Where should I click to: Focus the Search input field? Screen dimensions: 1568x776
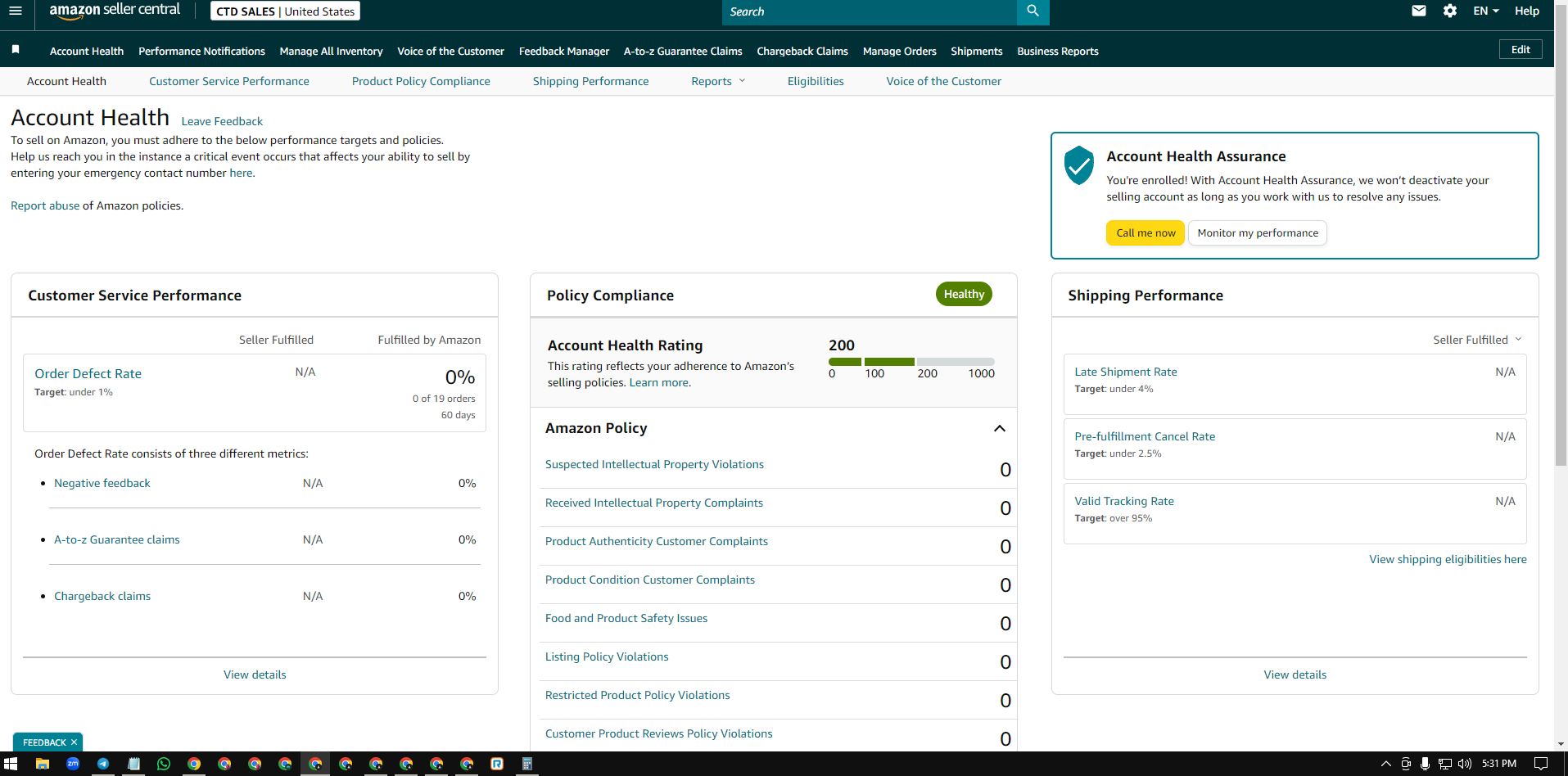click(870, 11)
